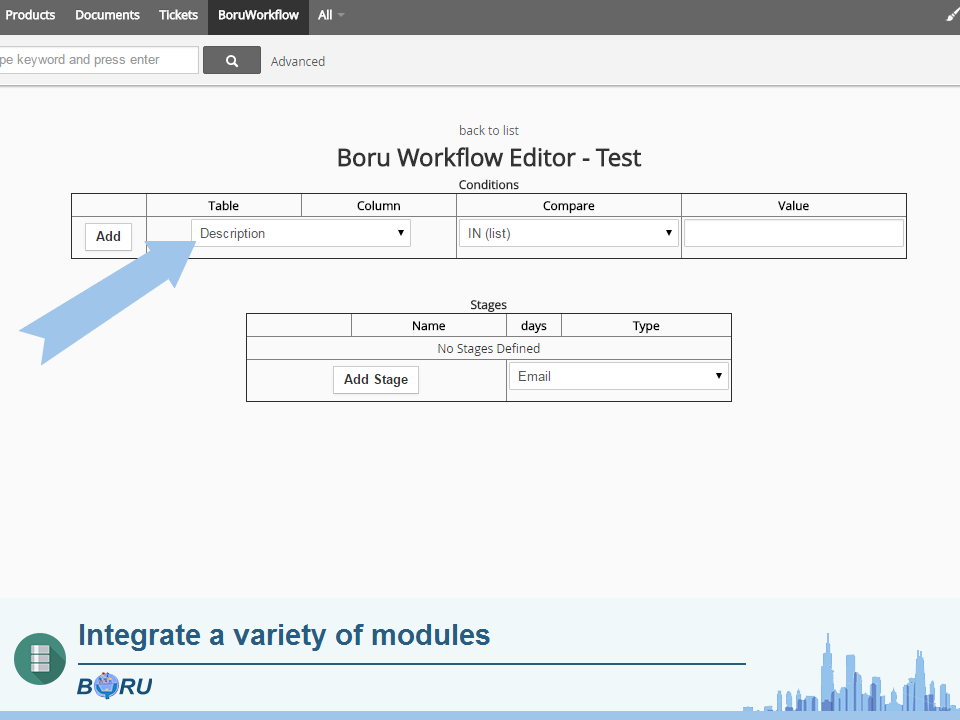The image size is (960, 720).
Task: Follow the back to list link
Action: tap(489, 130)
